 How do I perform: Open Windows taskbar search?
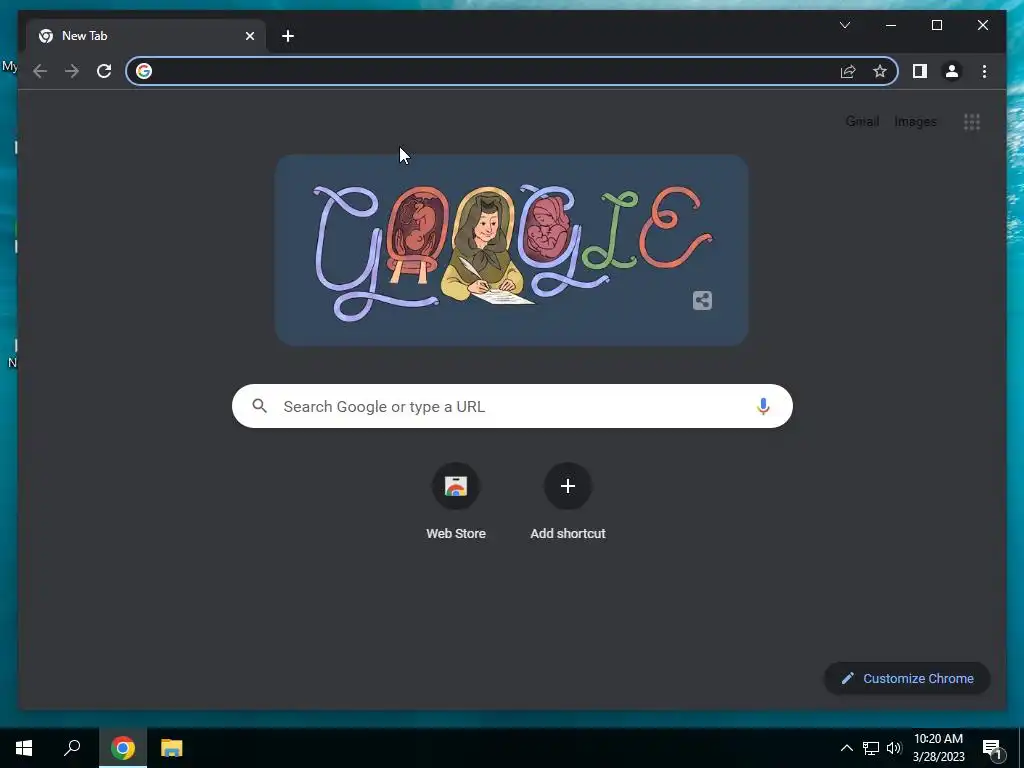72,748
